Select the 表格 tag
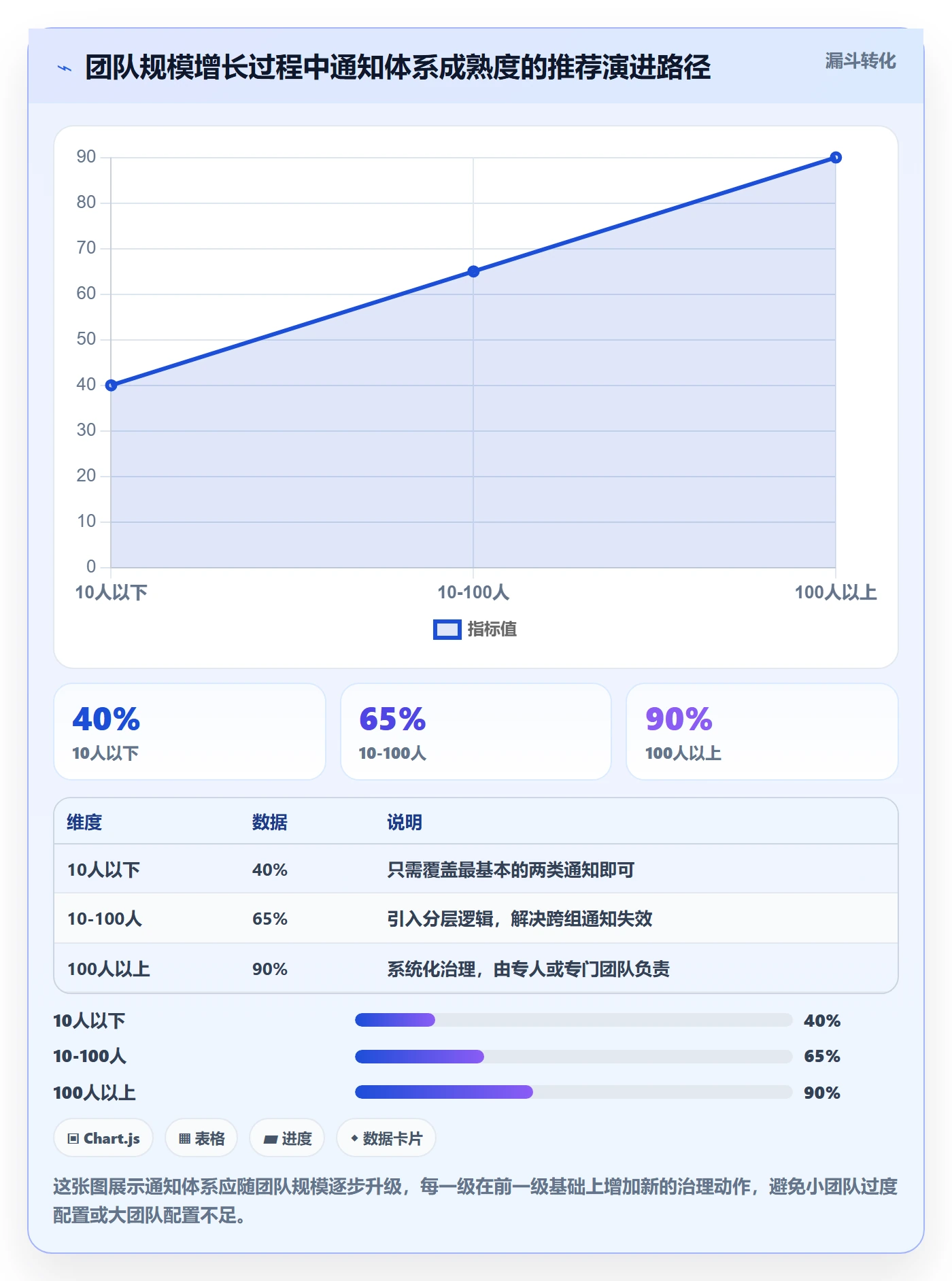The width and height of the screenshot is (952, 1281). 201,1138
